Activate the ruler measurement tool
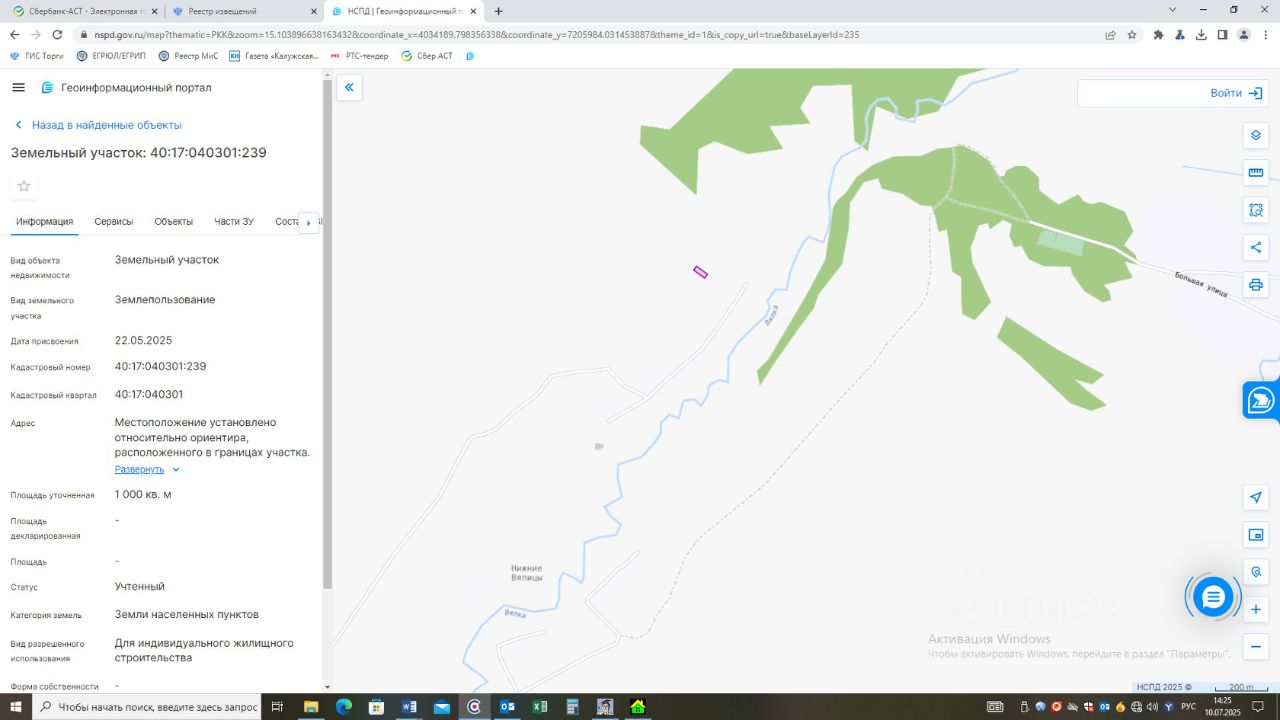The width and height of the screenshot is (1280, 720). pyautogui.click(x=1256, y=172)
